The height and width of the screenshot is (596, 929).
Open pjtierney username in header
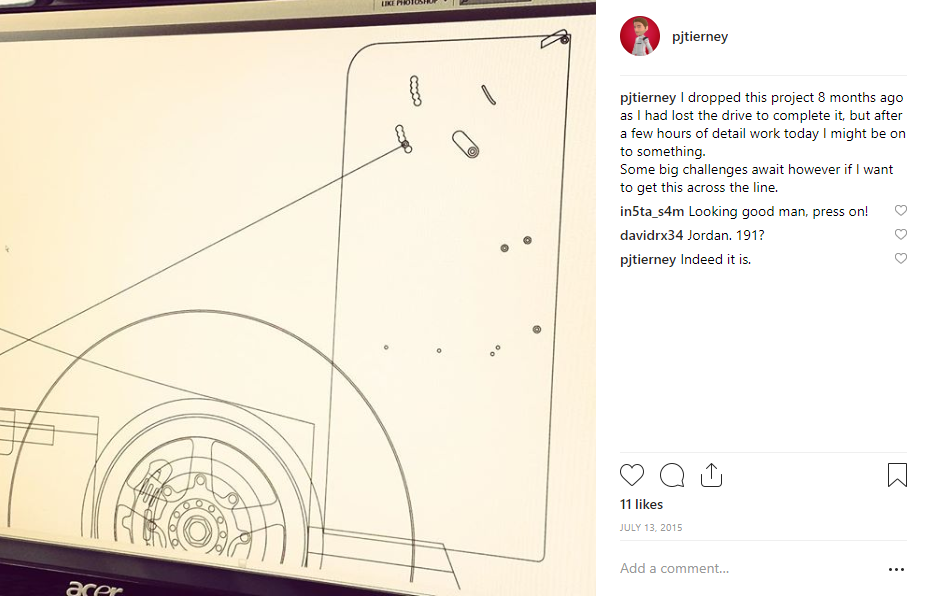[700, 37]
